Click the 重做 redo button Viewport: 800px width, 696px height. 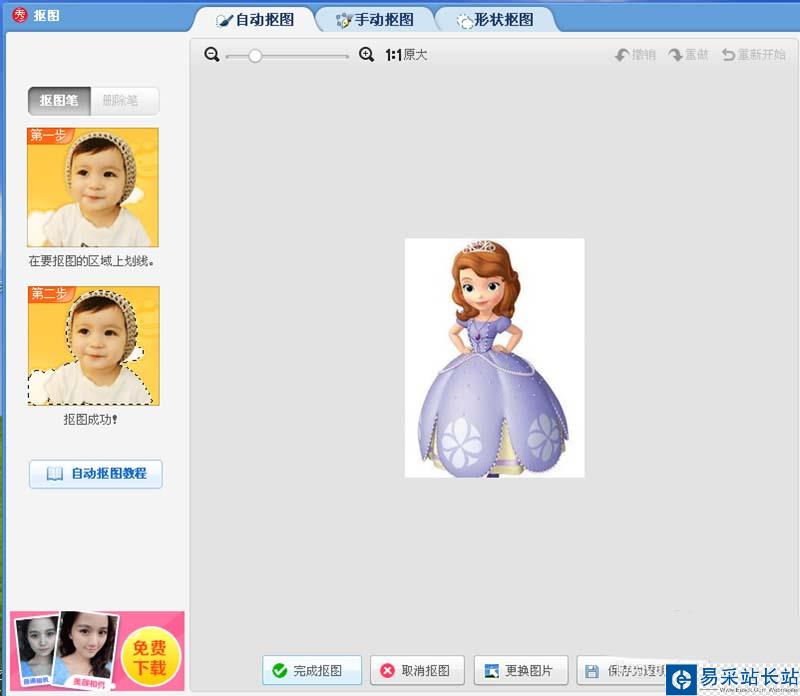click(688, 55)
